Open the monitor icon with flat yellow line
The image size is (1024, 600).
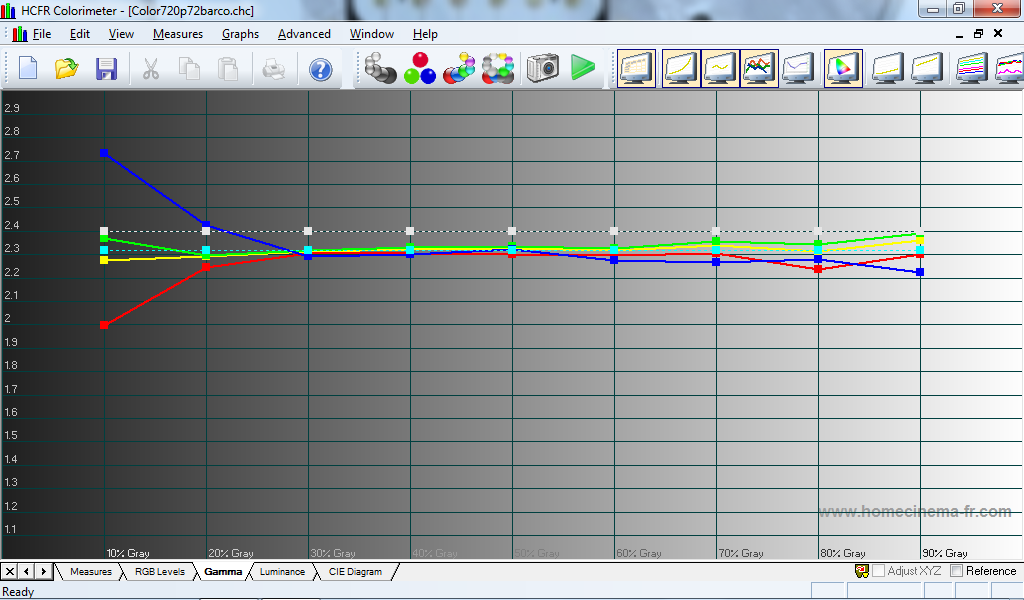point(888,69)
